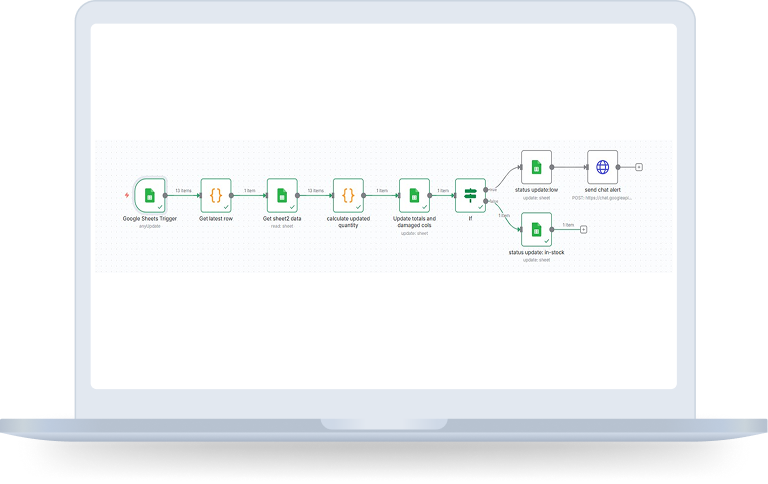
Task: Select Update totals and damaged cols node
Action: coord(414,194)
